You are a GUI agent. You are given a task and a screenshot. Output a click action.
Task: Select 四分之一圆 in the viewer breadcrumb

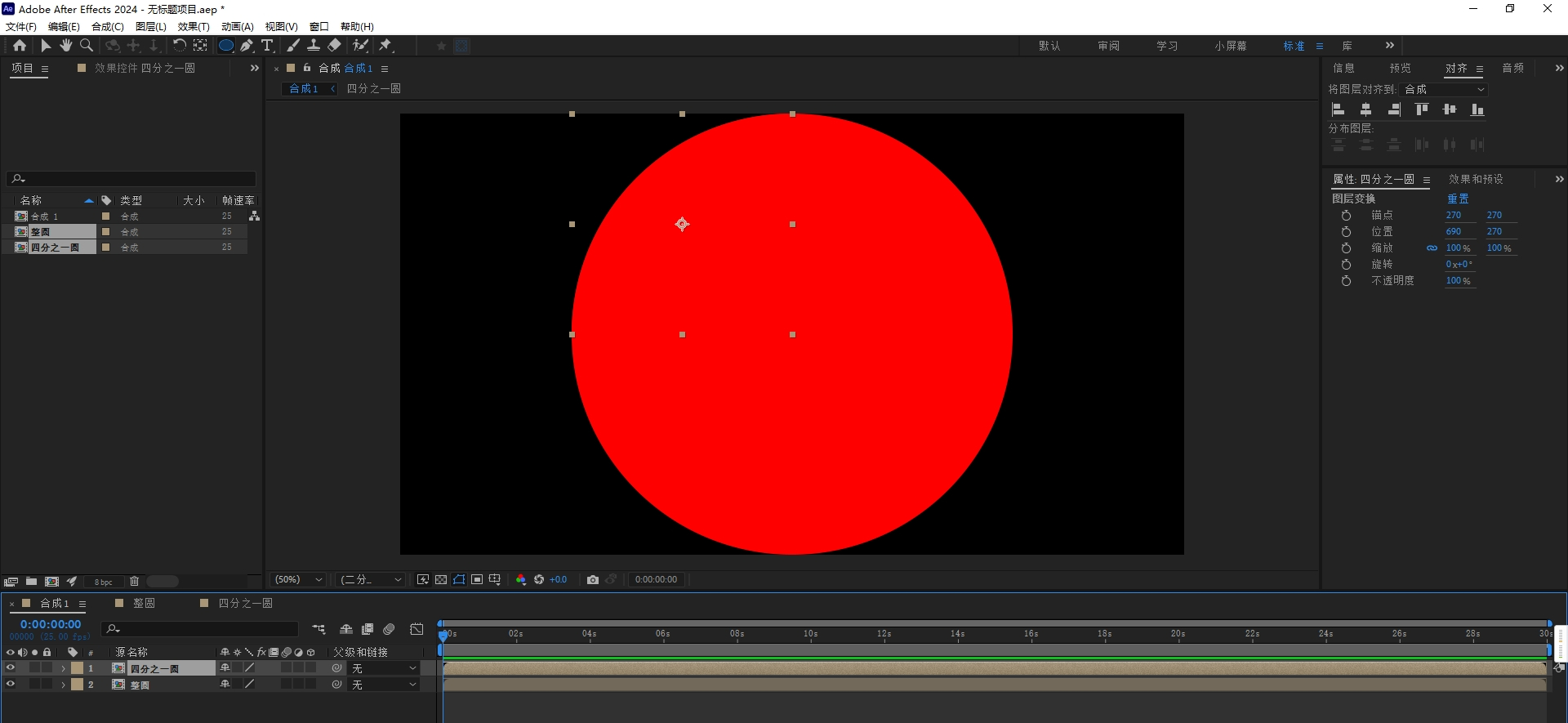[373, 89]
